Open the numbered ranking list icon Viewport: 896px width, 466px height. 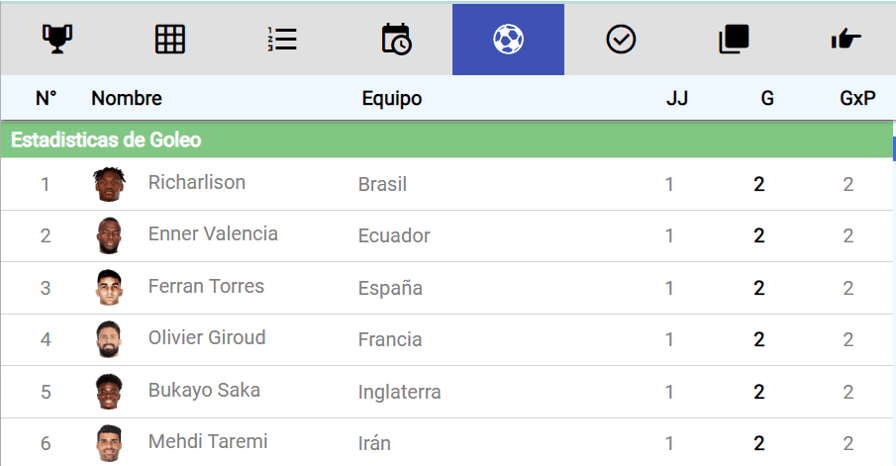(x=282, y=39)
